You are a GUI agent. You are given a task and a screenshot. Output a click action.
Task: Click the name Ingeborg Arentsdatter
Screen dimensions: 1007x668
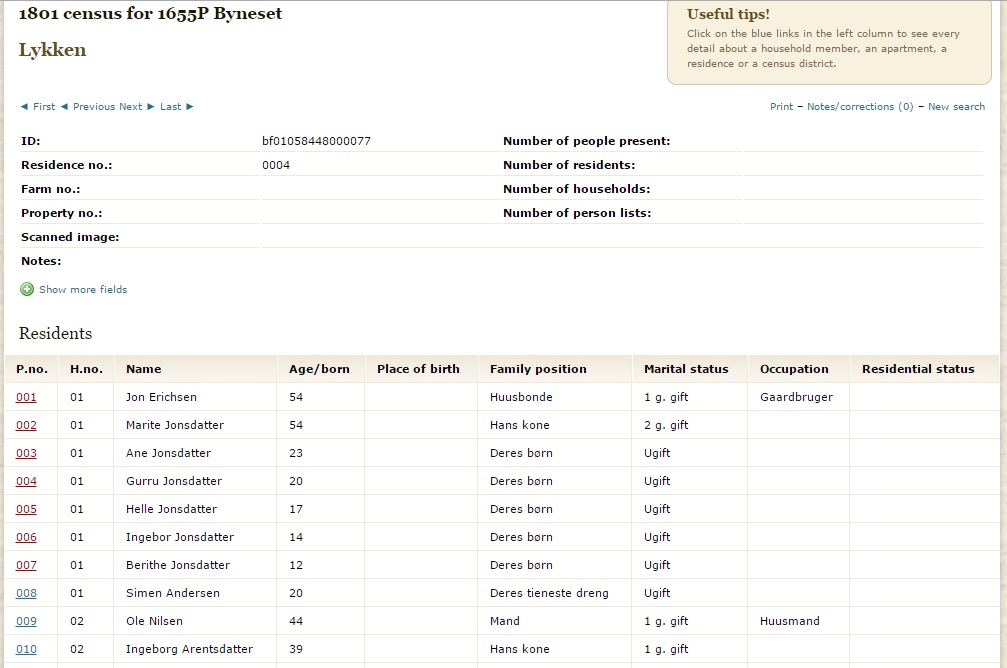(x=189, y=649)
